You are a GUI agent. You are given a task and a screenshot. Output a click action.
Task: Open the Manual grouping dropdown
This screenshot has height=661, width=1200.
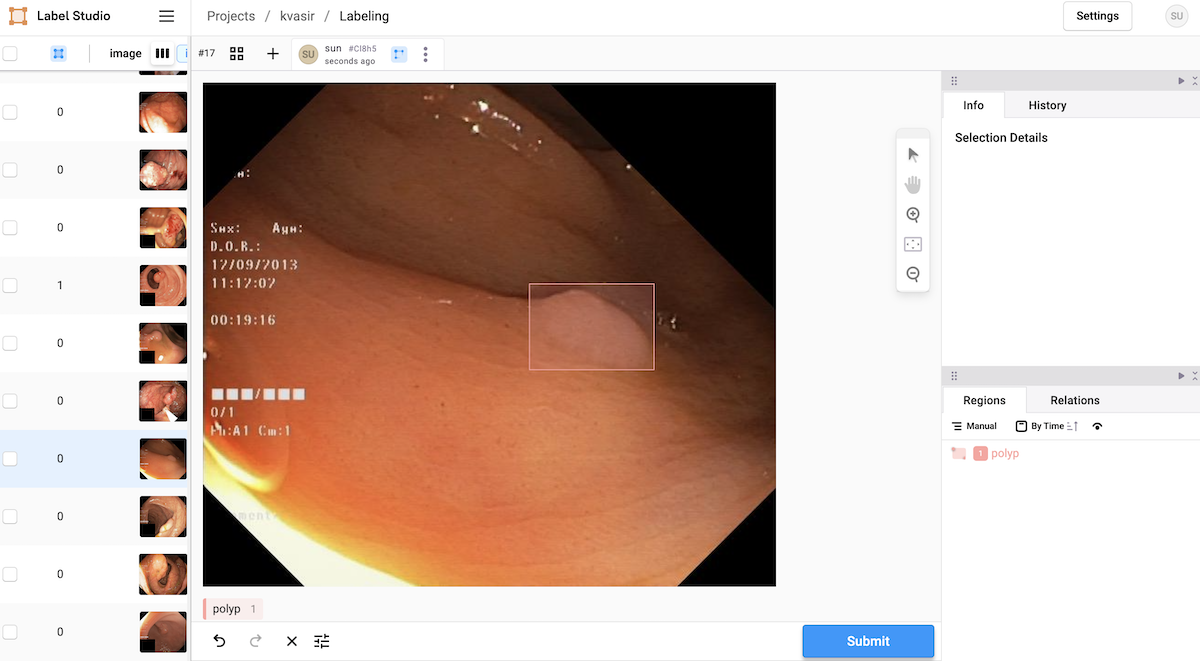click(x=974, y=426)
